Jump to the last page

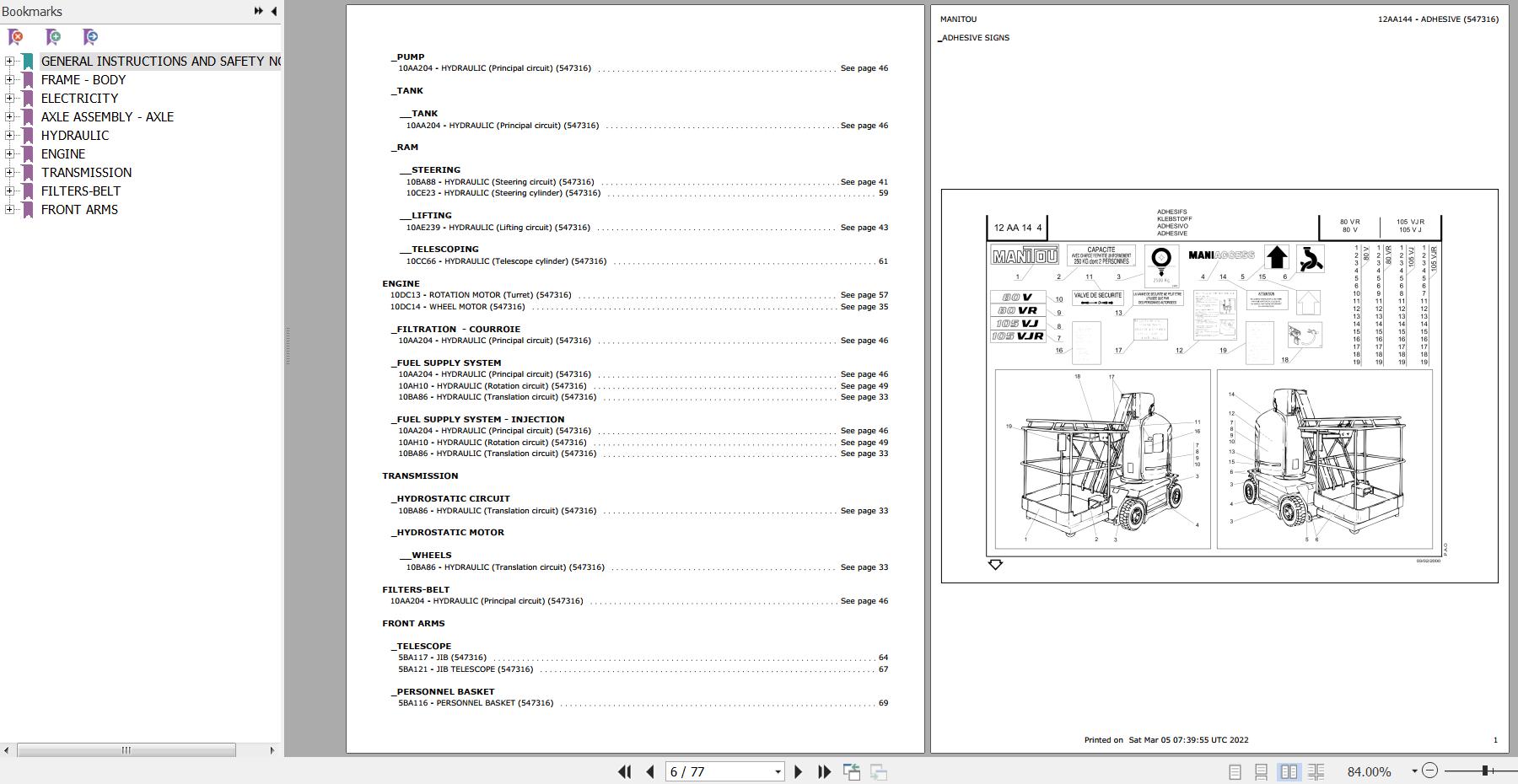coord(824,771)
